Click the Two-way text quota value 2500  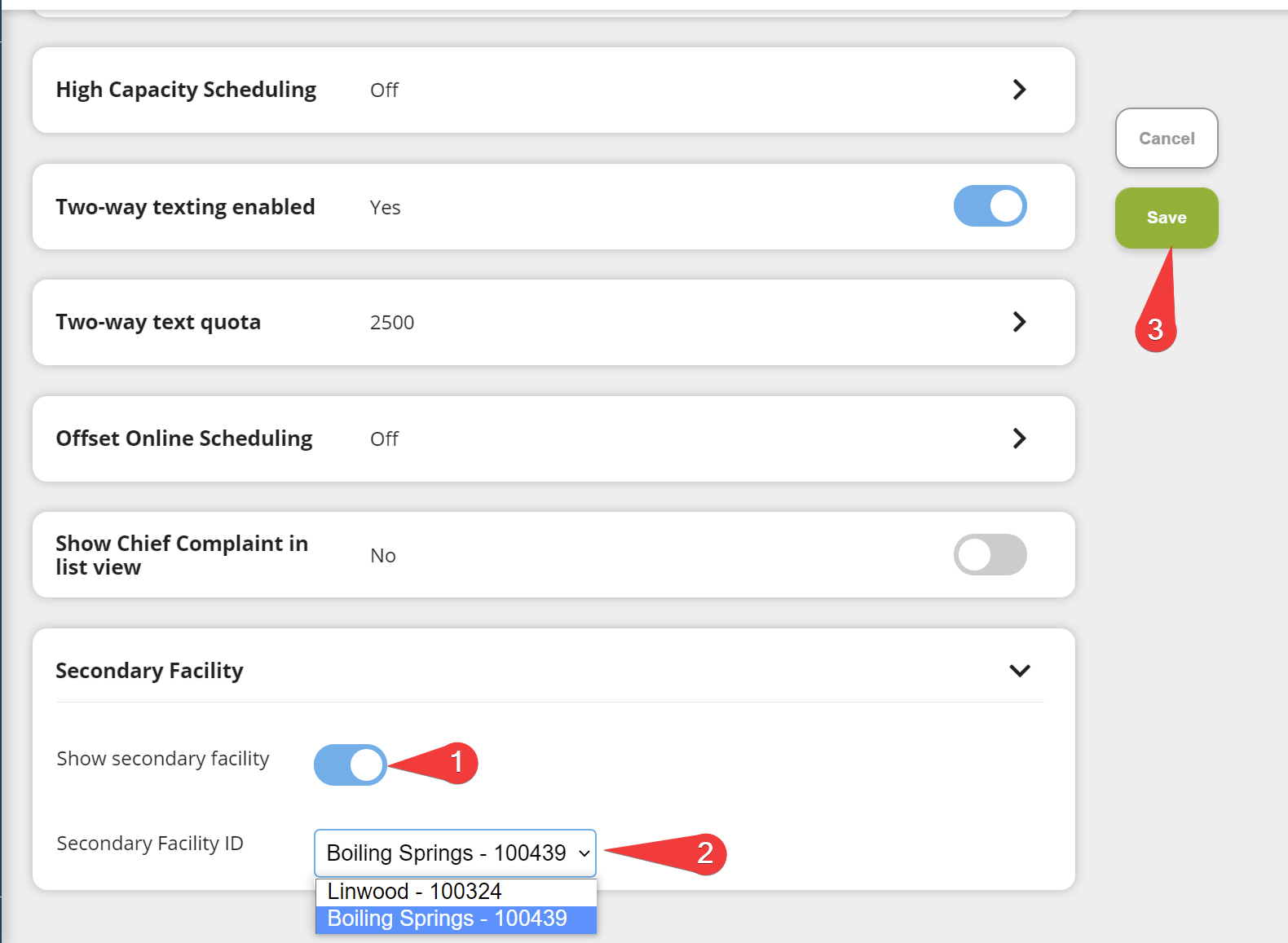392,323
